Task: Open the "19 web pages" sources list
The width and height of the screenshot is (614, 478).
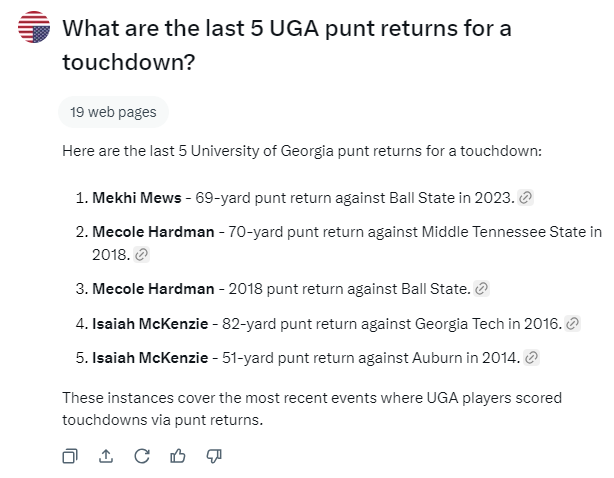Action: click(x=113, y=112)
